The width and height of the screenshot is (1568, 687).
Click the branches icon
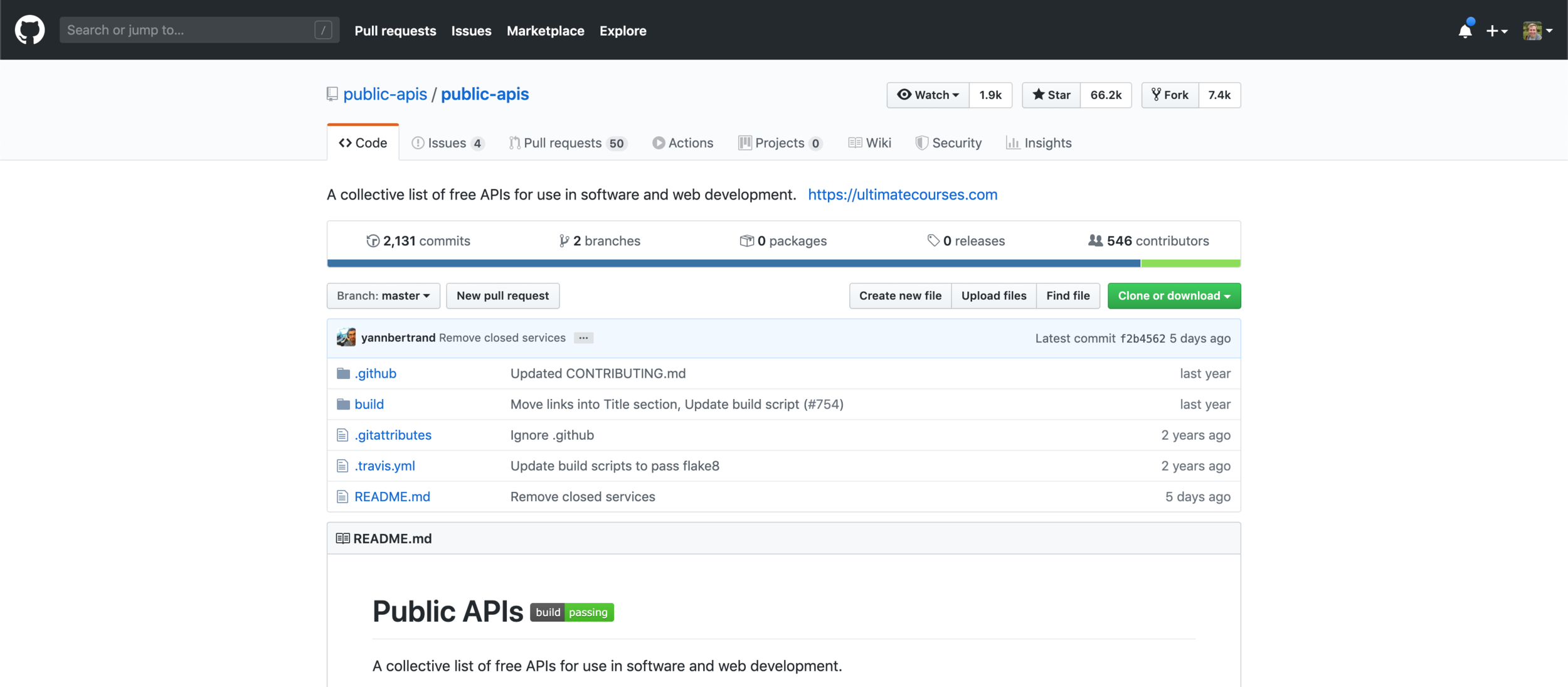(x=564, y=241)
